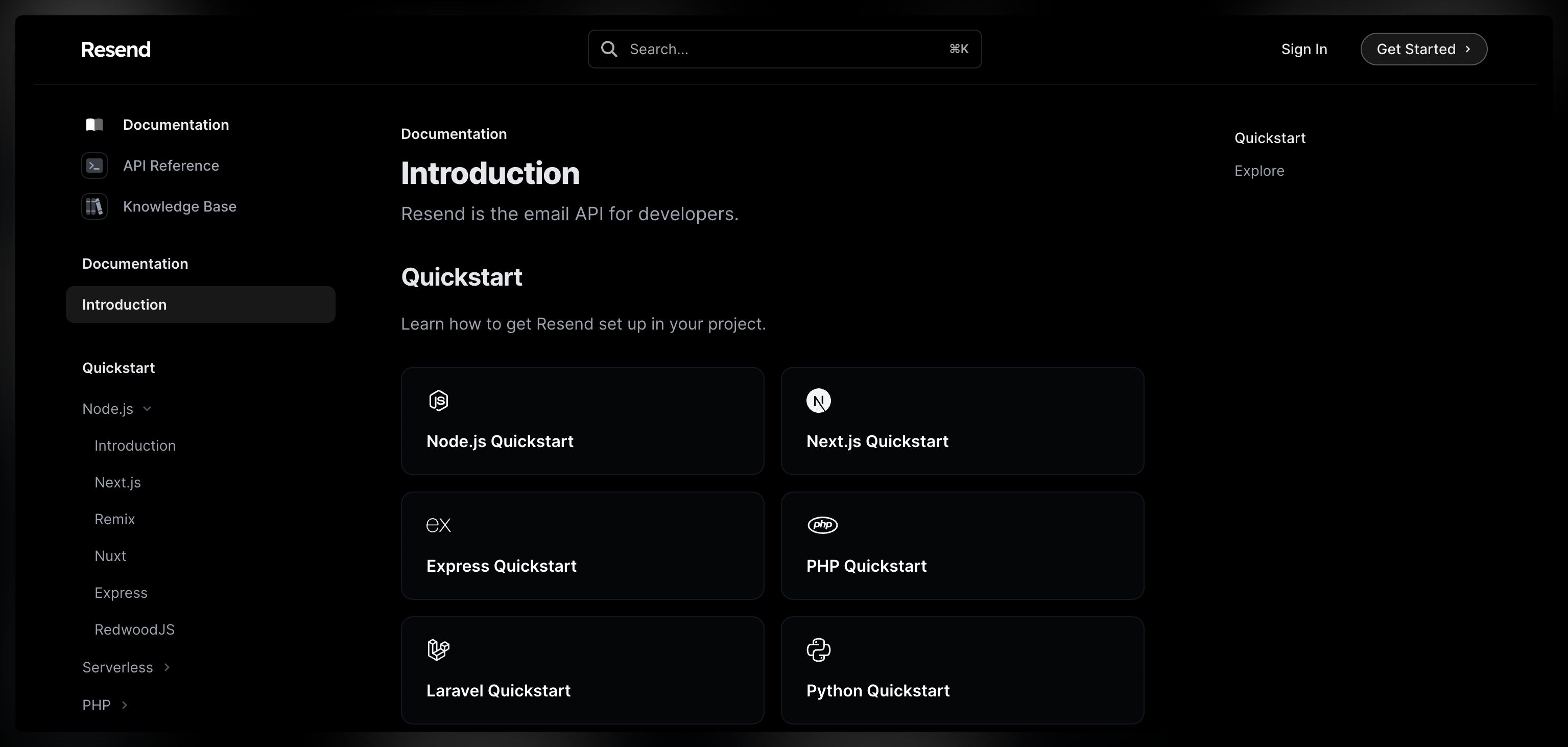This screenshot has width=1568, height=747.
Task: Open the Documentation top nav item
Action: pos(156,125)
